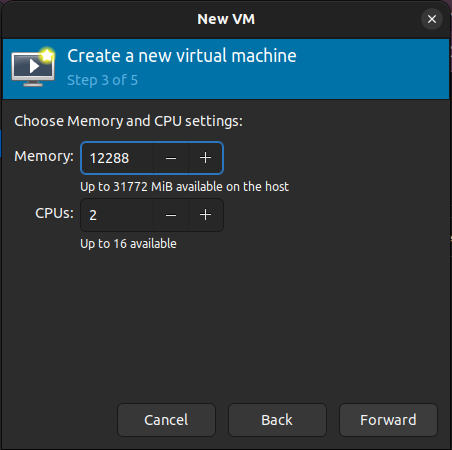Screen dimensions: 452x450
Task: Decrease the CPUs count with minus
Action: point(171,215)
